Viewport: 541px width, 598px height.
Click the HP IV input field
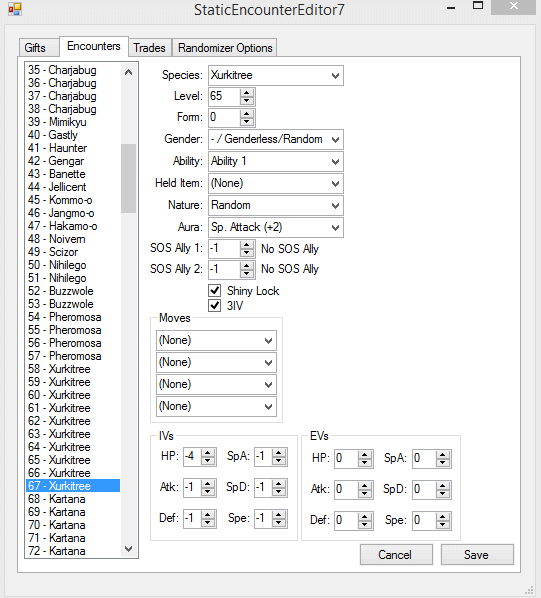193,457
